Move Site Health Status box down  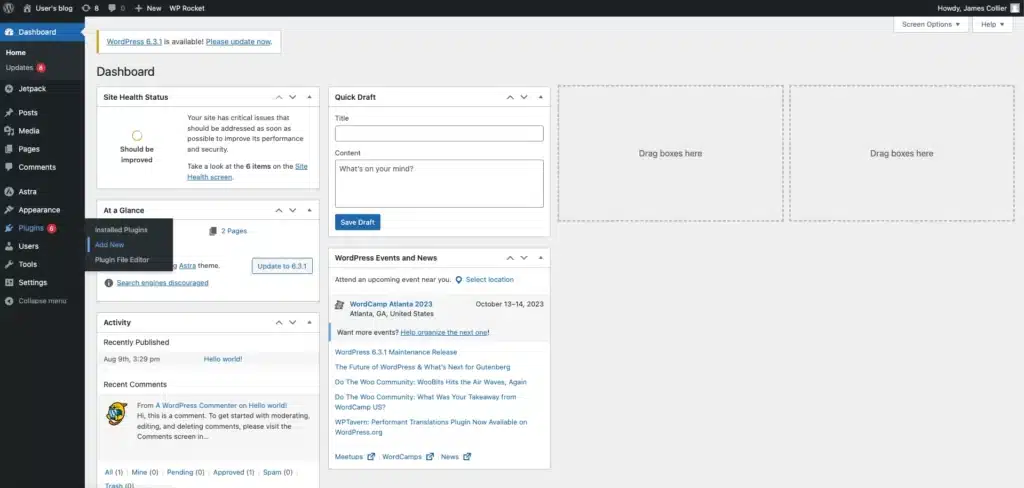[293, 97]
